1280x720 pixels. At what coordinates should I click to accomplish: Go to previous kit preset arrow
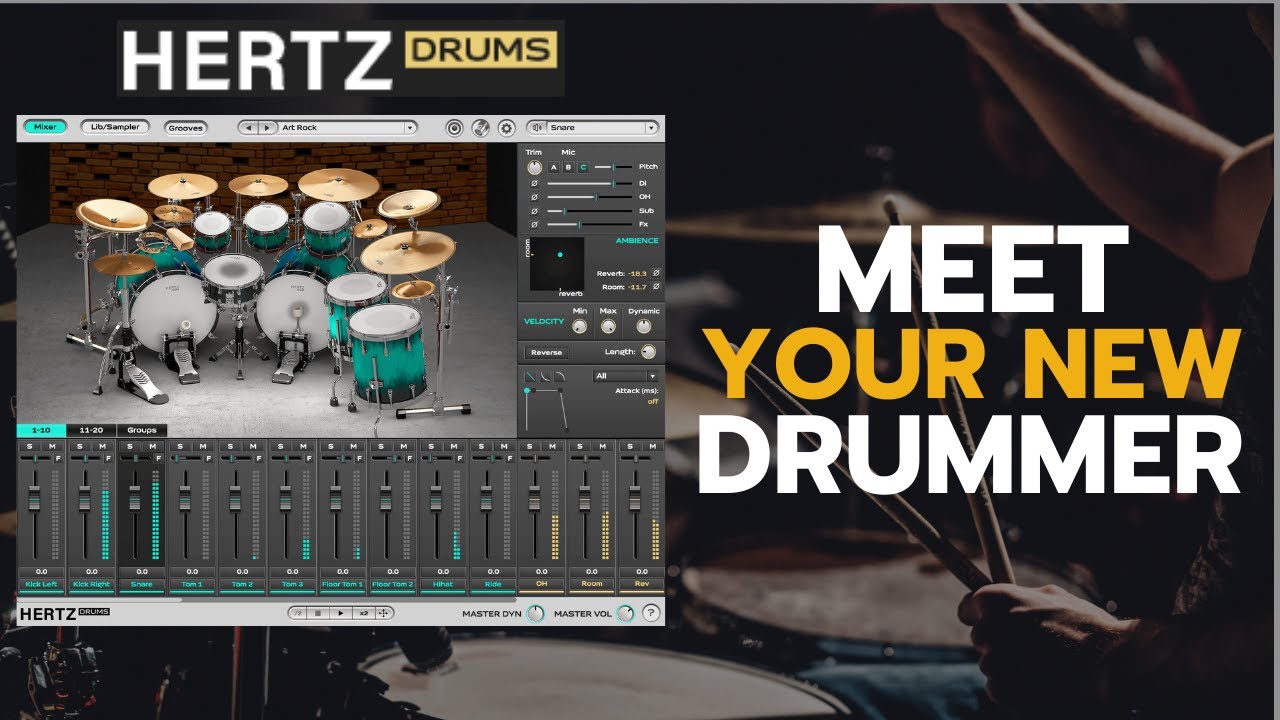[x=248, y=128]
